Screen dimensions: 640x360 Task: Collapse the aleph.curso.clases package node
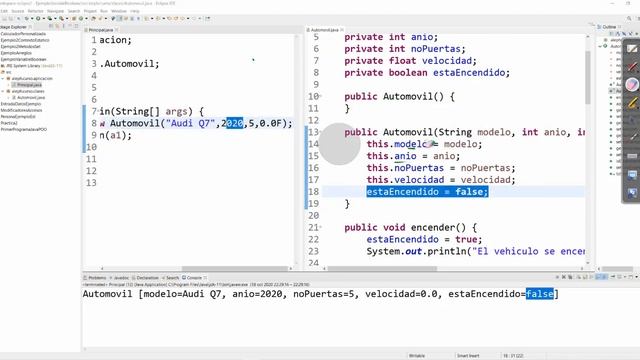(x=3, y=91)
